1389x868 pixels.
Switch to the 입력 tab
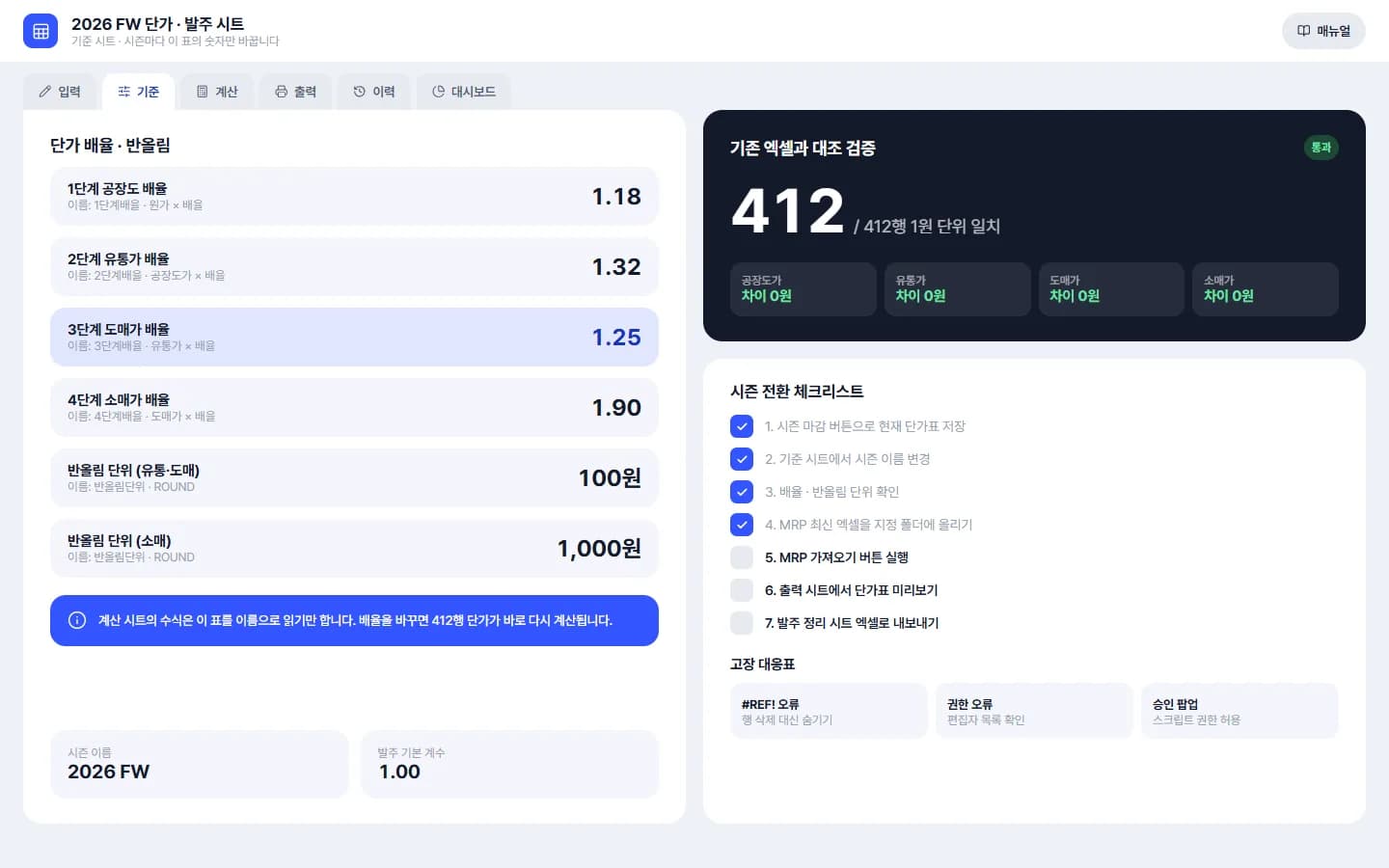tap(60, 92)
